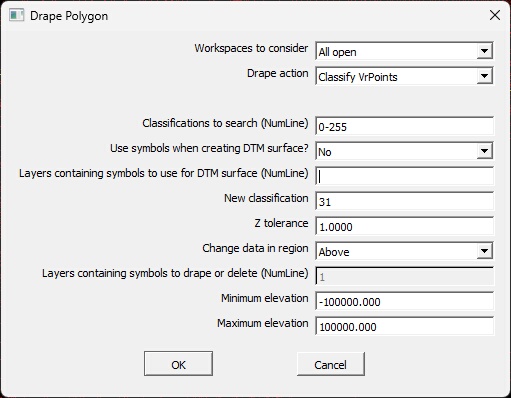This screenshot has height=398, width=511.
Task: Click the 'New classification' label
Action: [266, 198]
